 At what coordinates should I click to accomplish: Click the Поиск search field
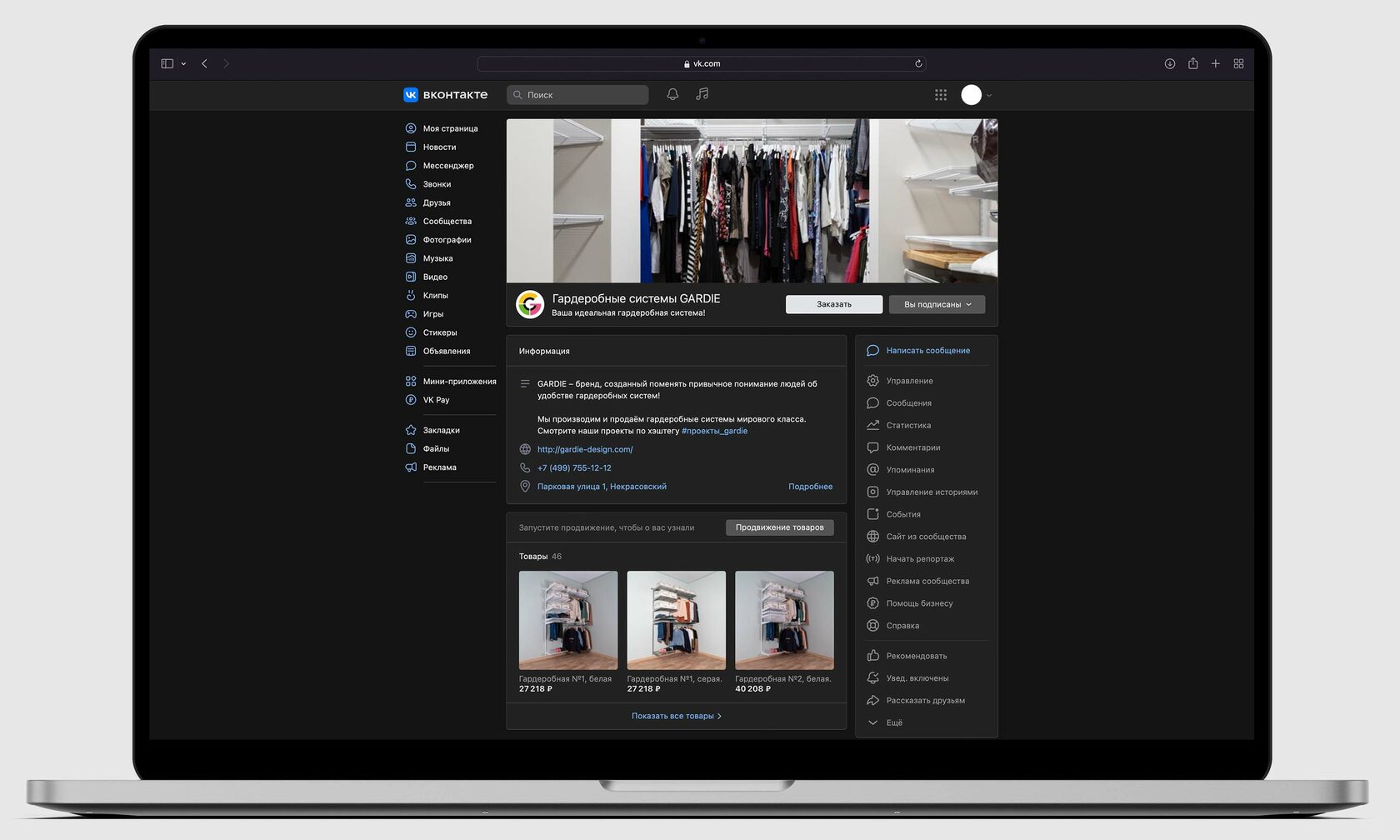pyautogui.click(x=577, y=95)
